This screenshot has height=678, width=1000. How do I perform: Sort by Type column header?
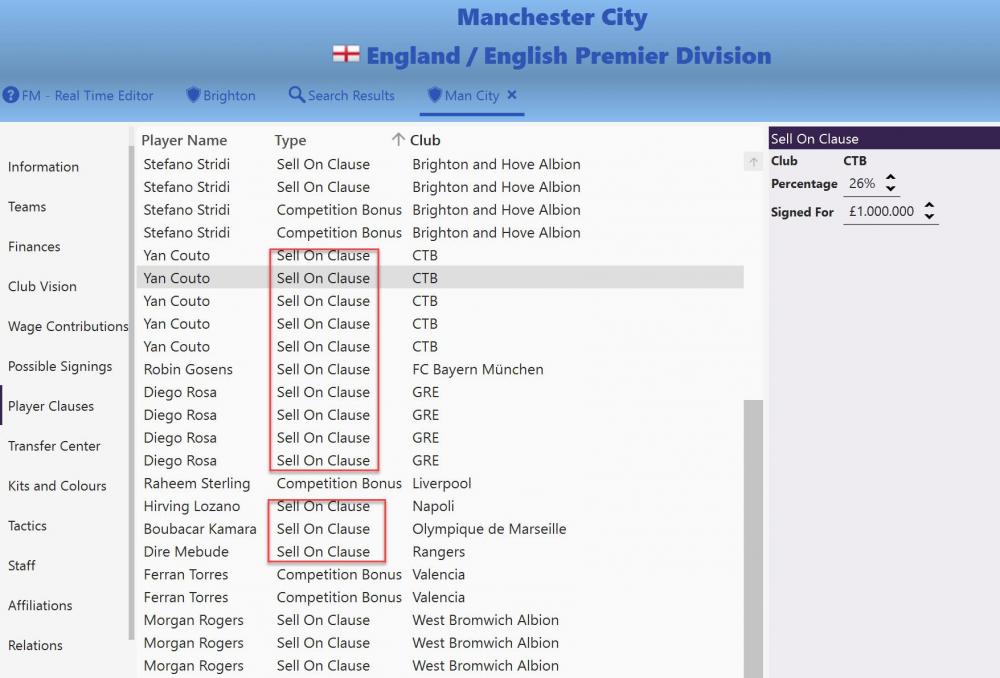point(290,140)
